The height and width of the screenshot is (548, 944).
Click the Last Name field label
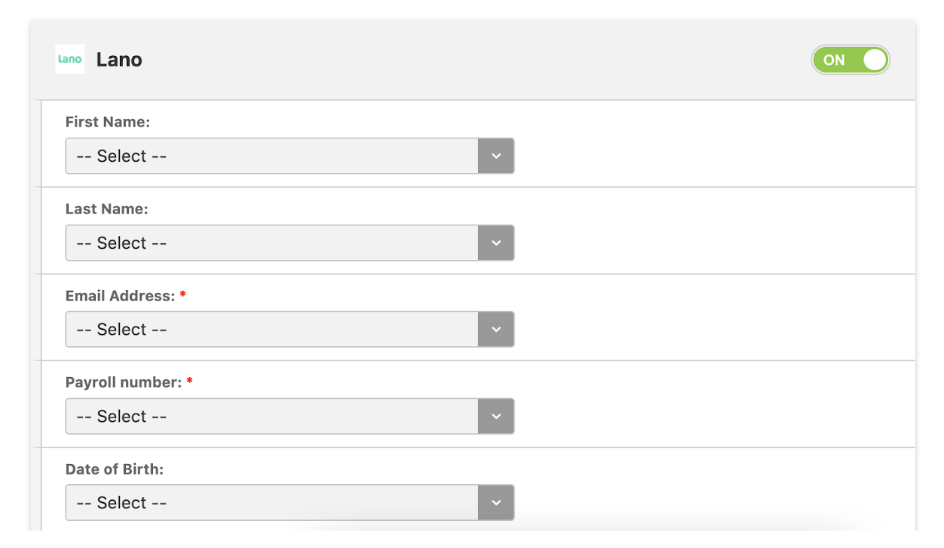tap(107, 209)
